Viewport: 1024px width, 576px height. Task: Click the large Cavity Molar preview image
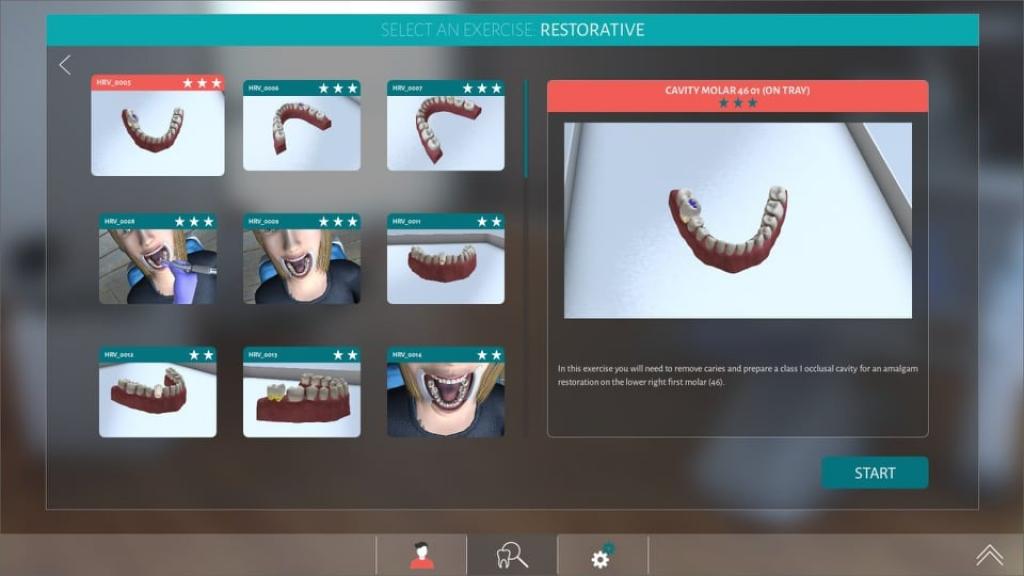(737, 220)
